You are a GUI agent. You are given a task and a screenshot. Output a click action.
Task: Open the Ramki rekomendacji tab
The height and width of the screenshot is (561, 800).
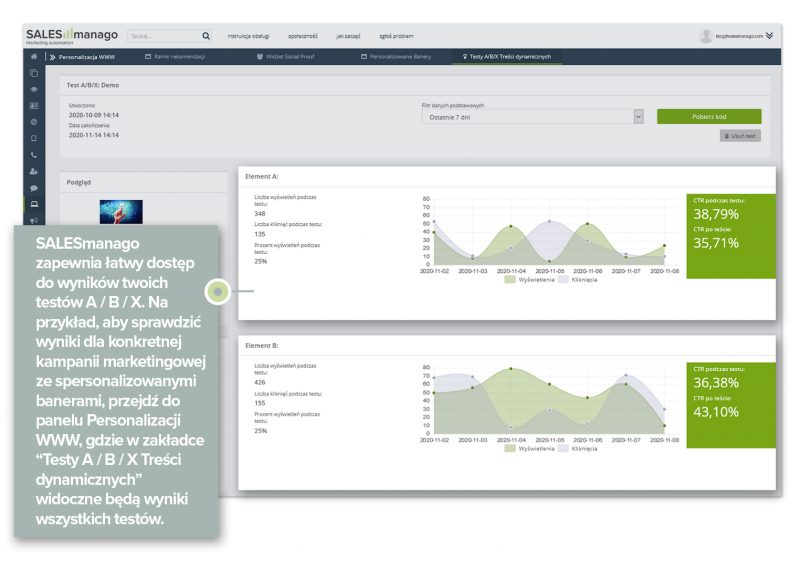pyautogui.click(x=175, y=57)
